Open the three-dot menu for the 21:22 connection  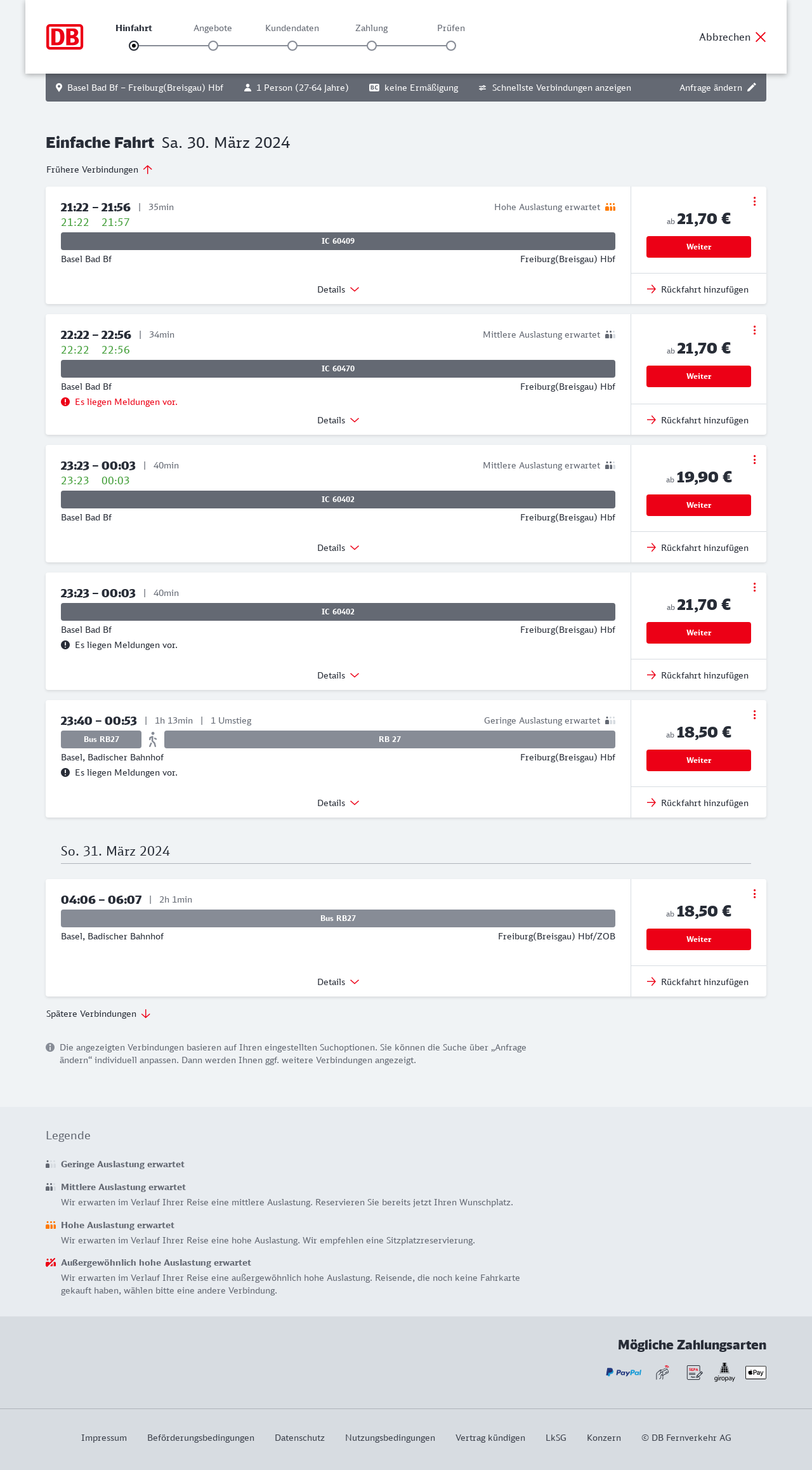coord(754,201)
